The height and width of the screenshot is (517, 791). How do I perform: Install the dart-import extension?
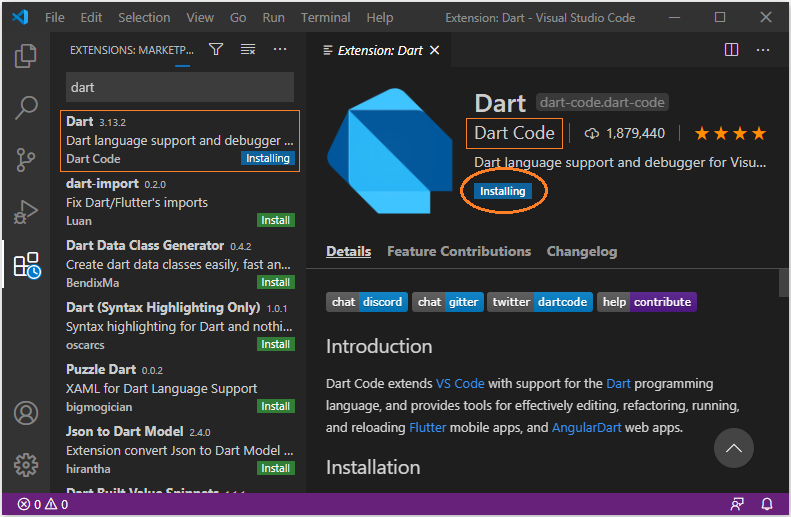275,220
